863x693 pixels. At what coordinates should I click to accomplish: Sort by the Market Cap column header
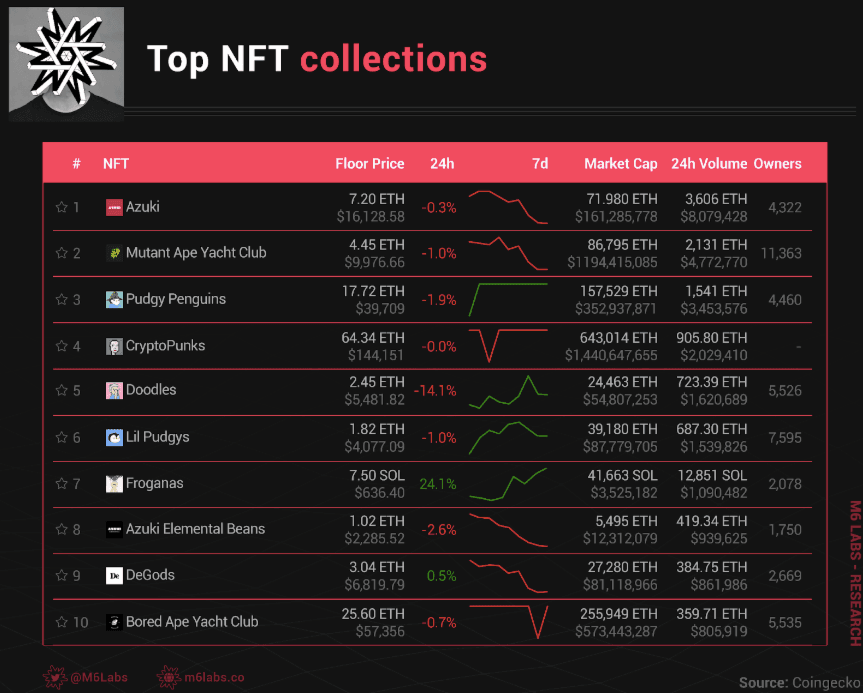[x=620, y=164]
